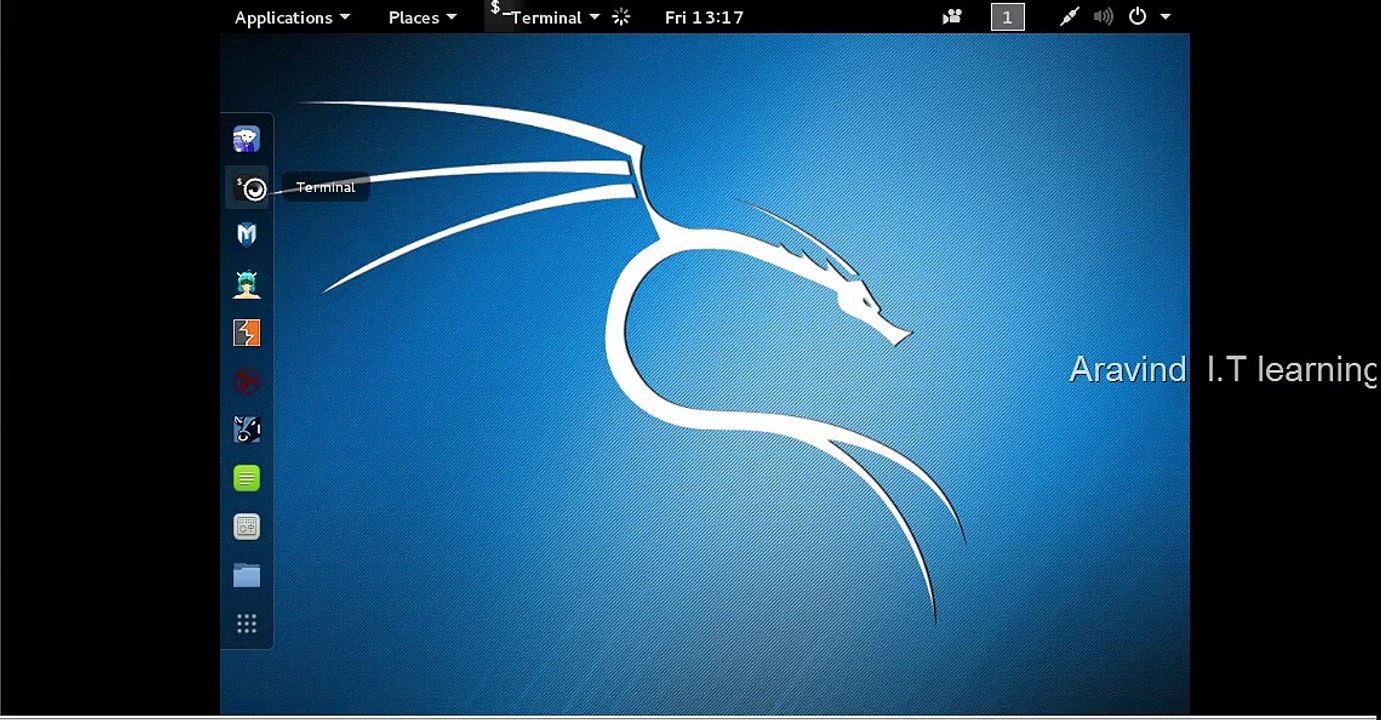Open the Terminal app menu in top bar
Screen dimensions: 1381x720
coord(545,17)
